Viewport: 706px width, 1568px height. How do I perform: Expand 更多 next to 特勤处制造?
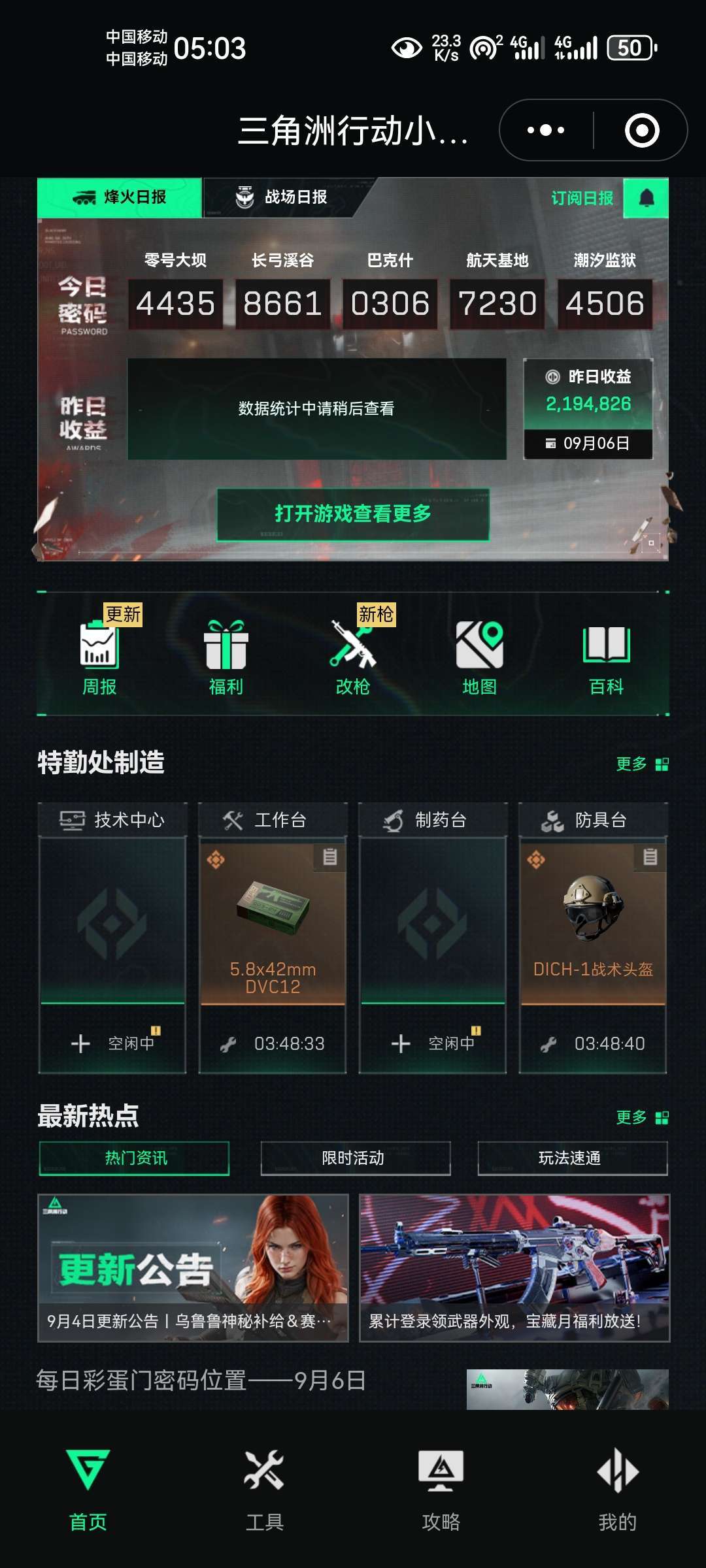click(x=642, y=764)
